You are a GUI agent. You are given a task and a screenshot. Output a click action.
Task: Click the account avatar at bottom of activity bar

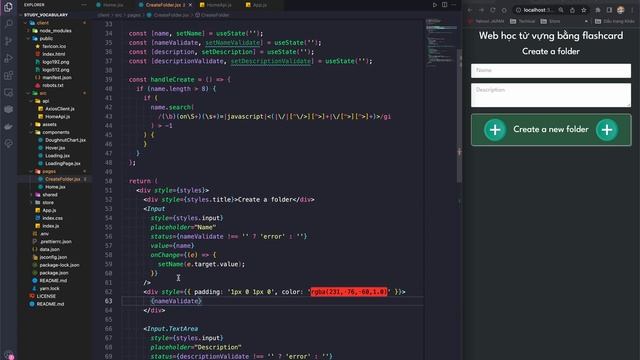click(9, 356)
